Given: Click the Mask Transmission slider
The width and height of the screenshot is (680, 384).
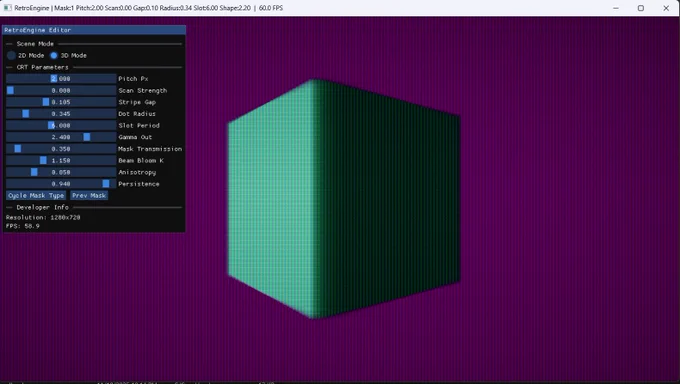Looking at the screenshot, I should coord(61,149).
